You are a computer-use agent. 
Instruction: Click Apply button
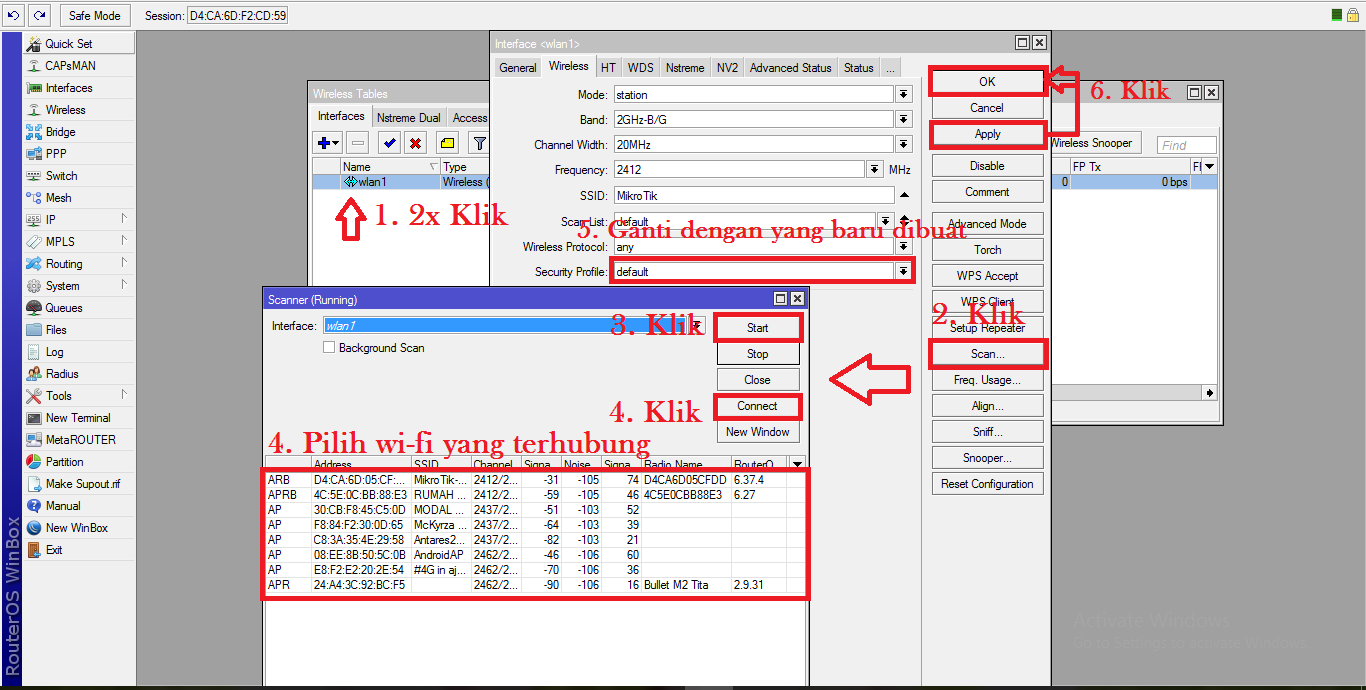987,134
